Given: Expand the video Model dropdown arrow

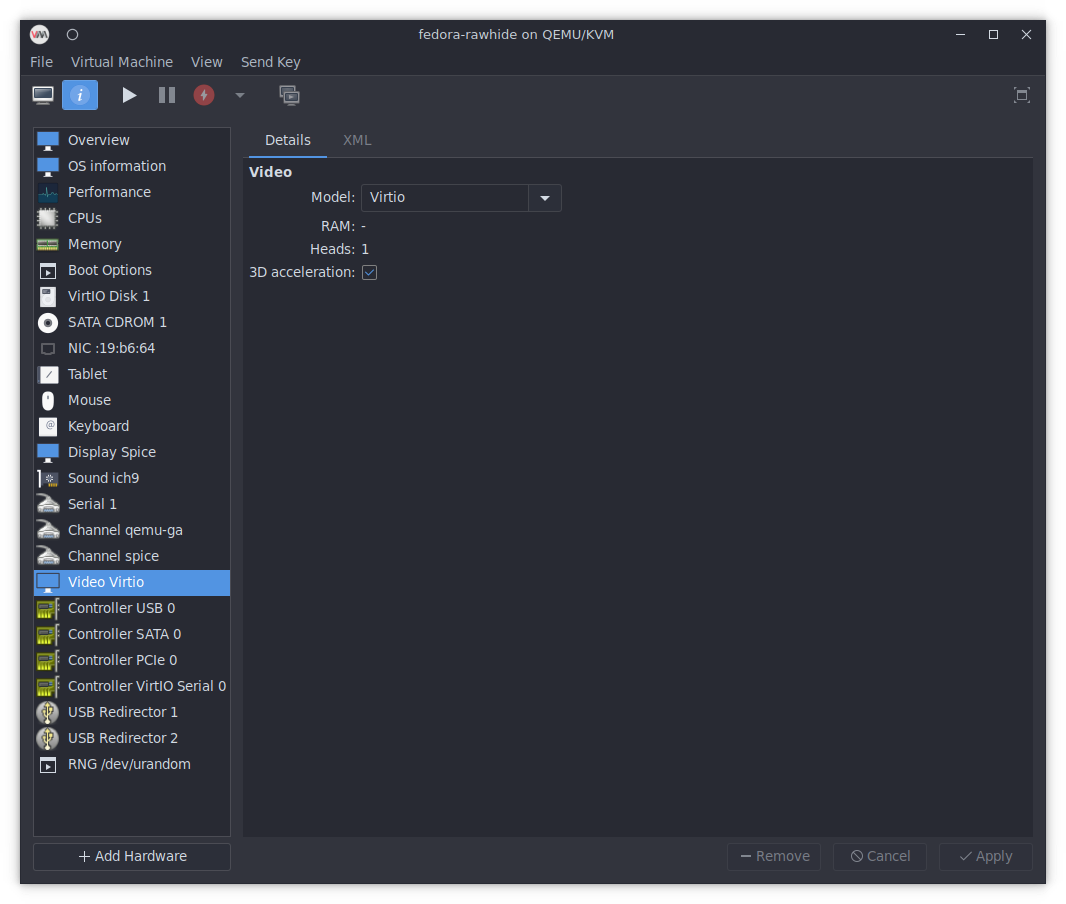Looking at the screenshot, I should tap(545, 198).
